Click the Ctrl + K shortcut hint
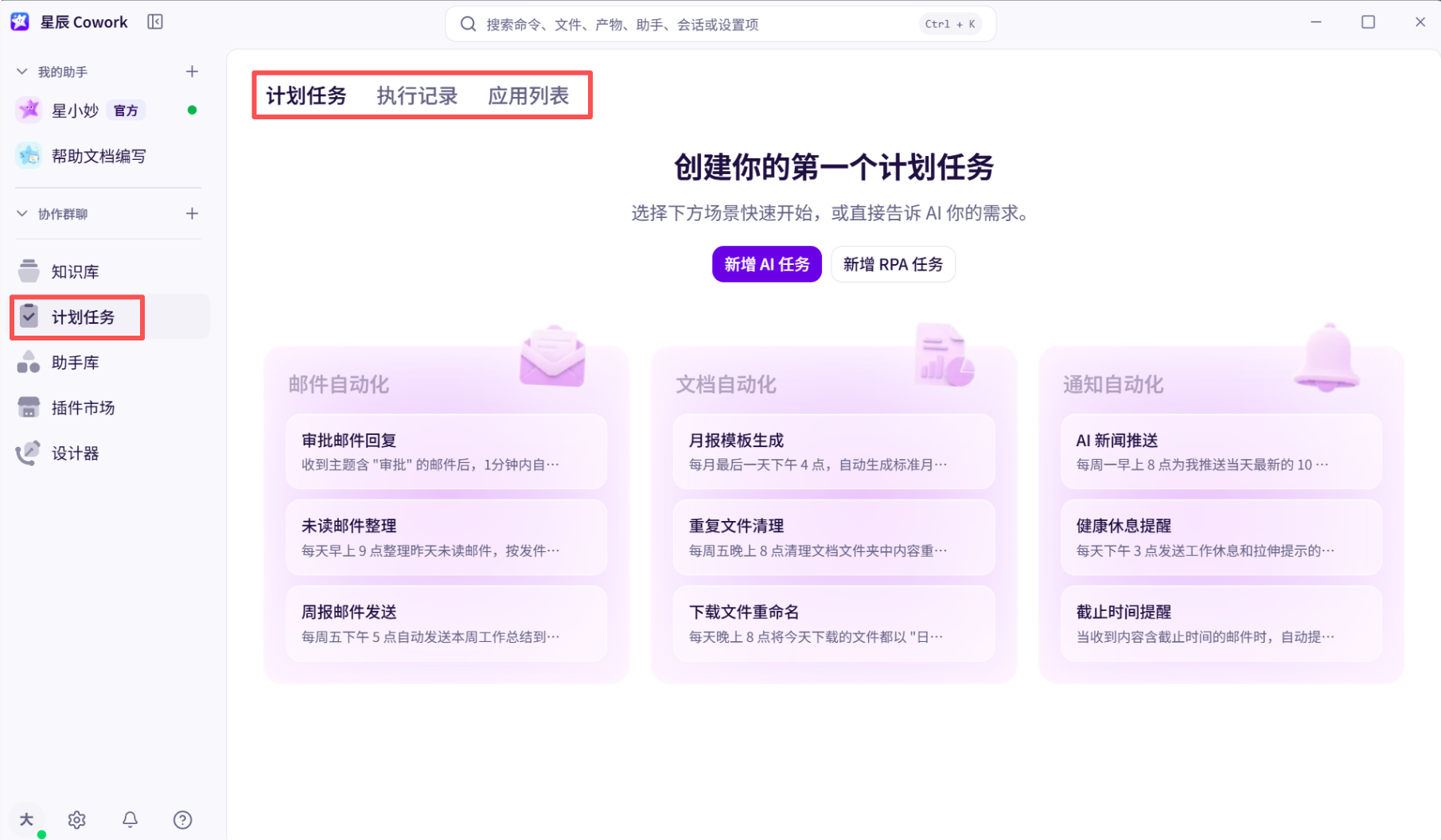Screen dimensions: 1441x840 pos(950,24)
